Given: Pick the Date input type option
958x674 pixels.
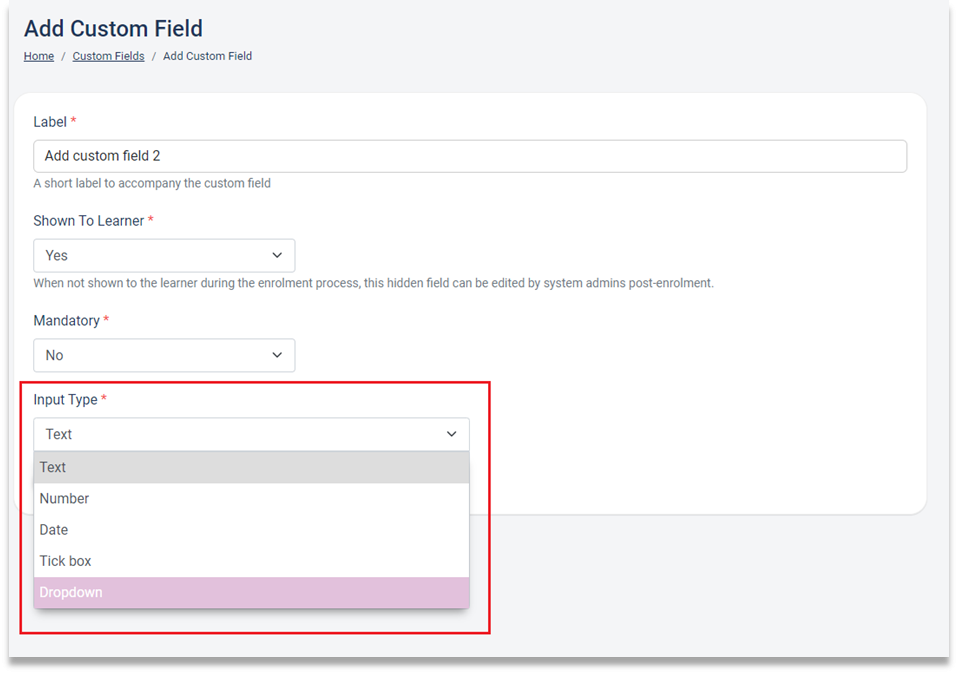Looking at the screenshot, I should coord(251,530).
